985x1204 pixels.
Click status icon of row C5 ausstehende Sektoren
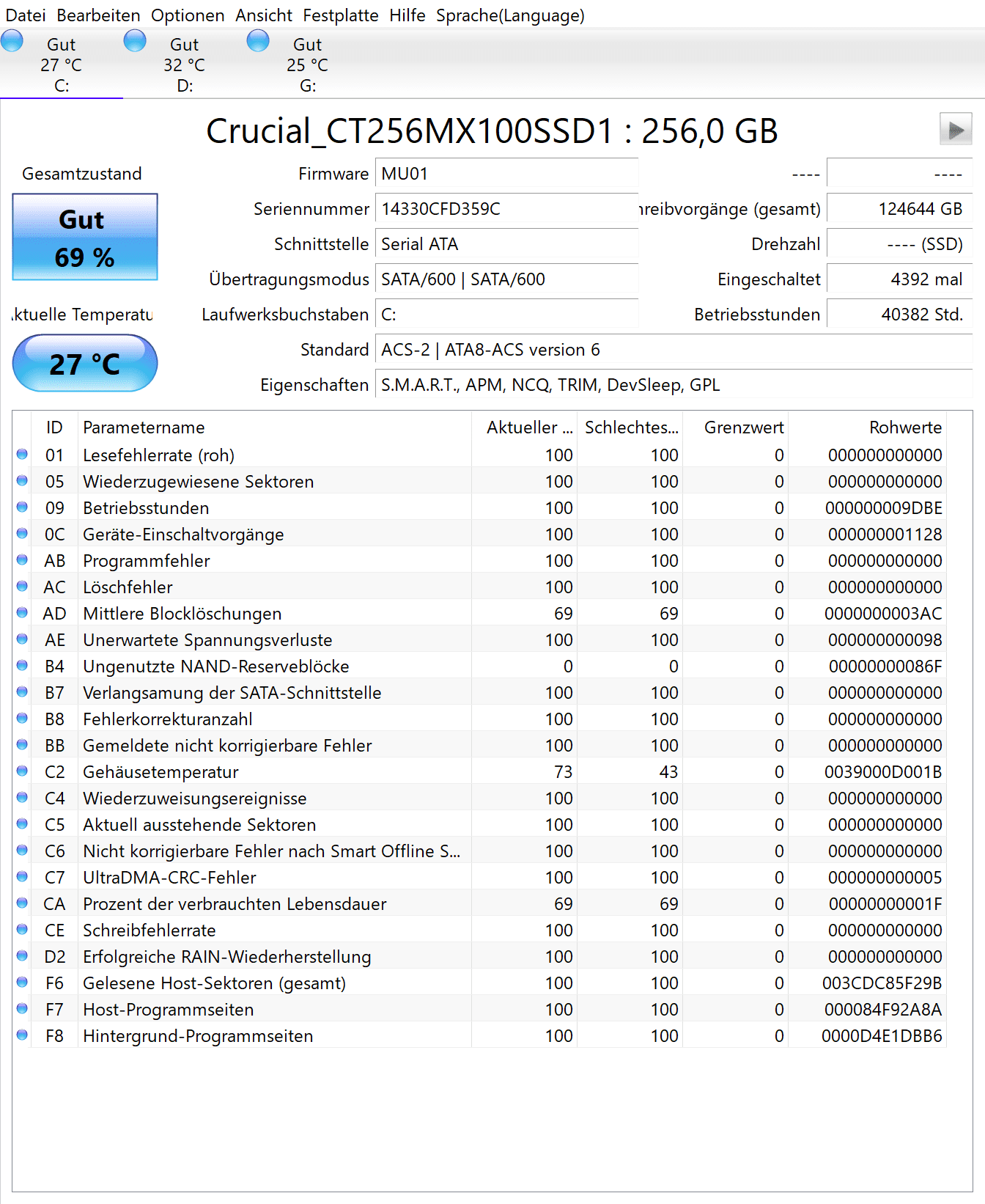(x=22, y=824)
